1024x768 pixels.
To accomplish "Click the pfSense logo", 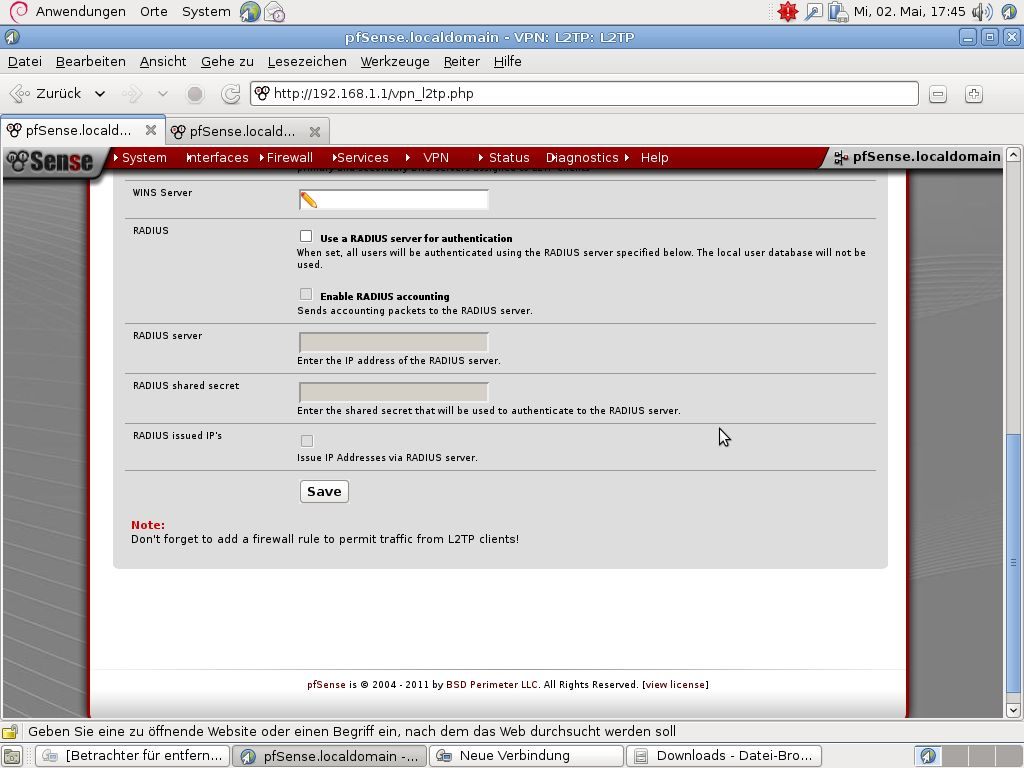I will (51, 161).
